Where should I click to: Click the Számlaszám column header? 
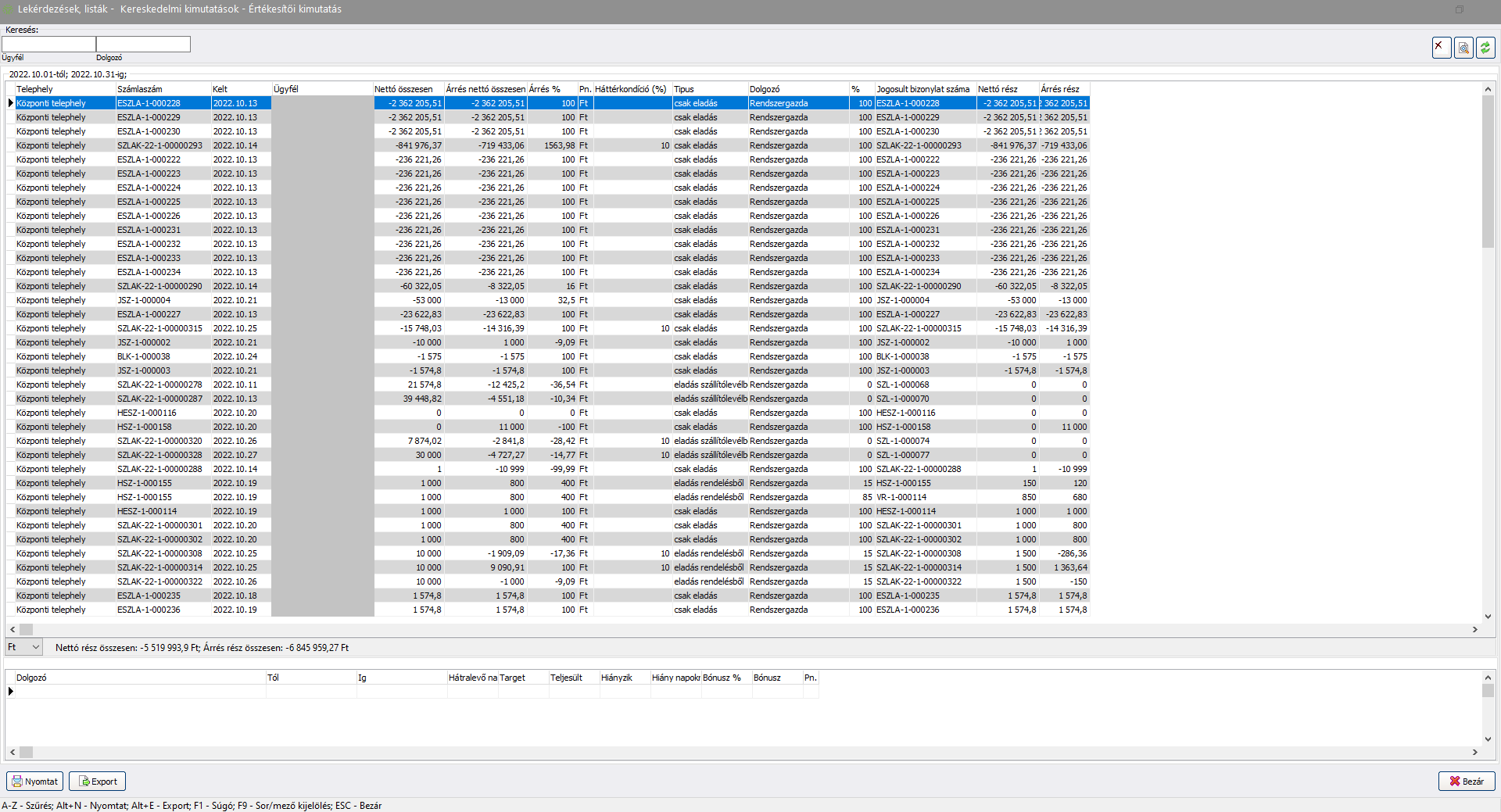click(x=163, y=89)
